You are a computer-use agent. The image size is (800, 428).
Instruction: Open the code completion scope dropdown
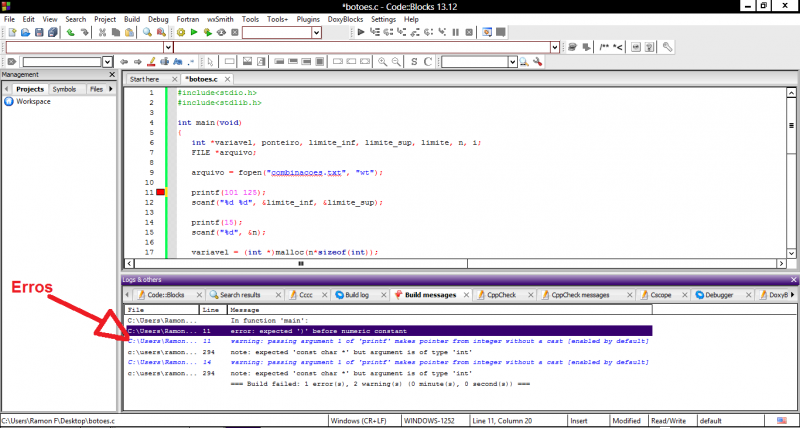click(168, 47)
